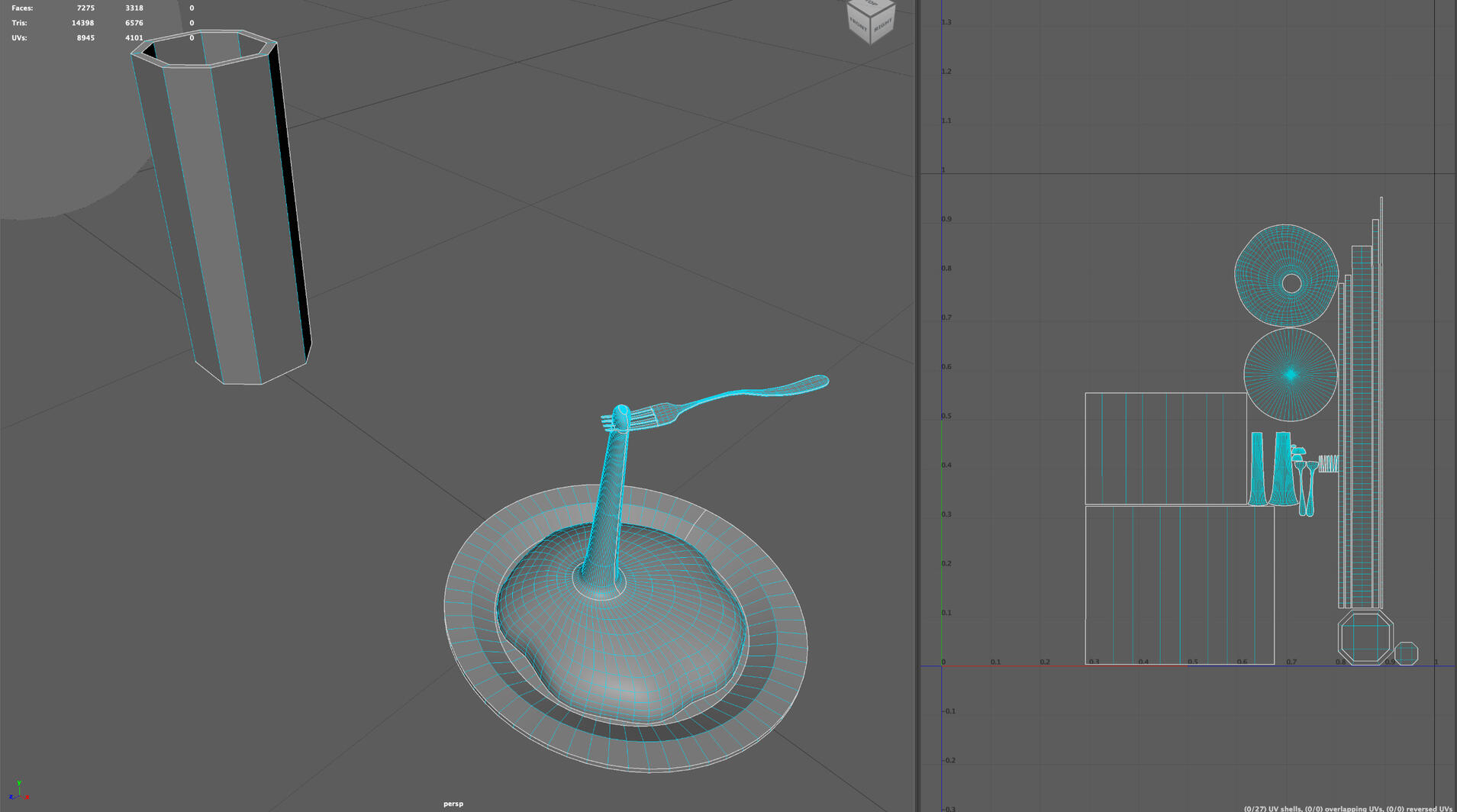This screenshot has height=812, width=1457.
Task: Click the XYZ axis indicator in the viewport corner
Action: [18, 791]
